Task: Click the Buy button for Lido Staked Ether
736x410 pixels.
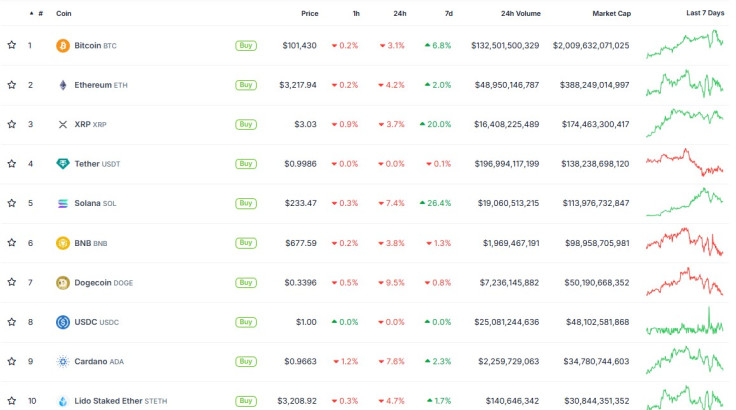Action: pyautogui.click(x=246, y=401)
